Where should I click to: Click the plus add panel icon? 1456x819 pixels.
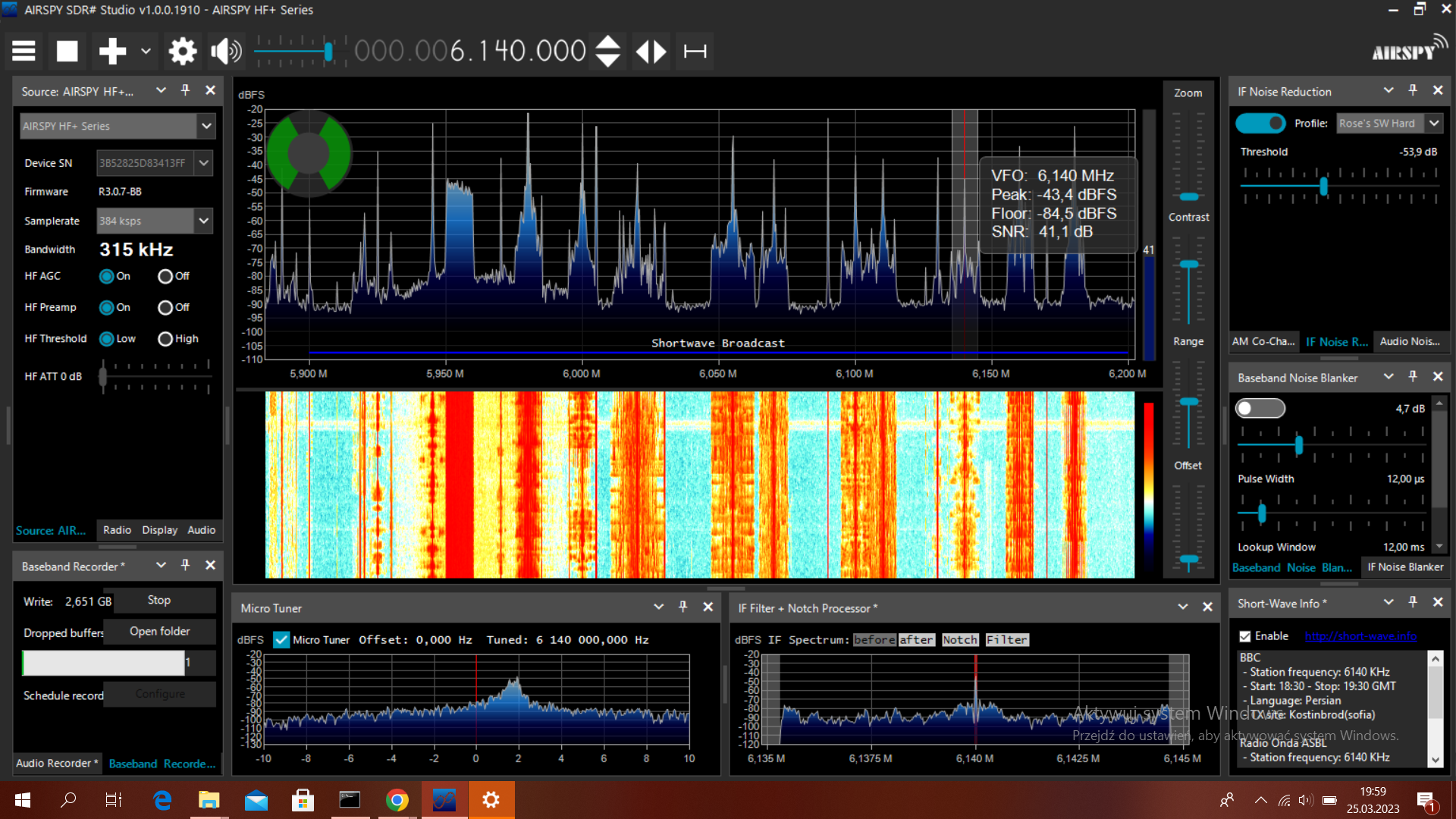click(x=112, y=52)
